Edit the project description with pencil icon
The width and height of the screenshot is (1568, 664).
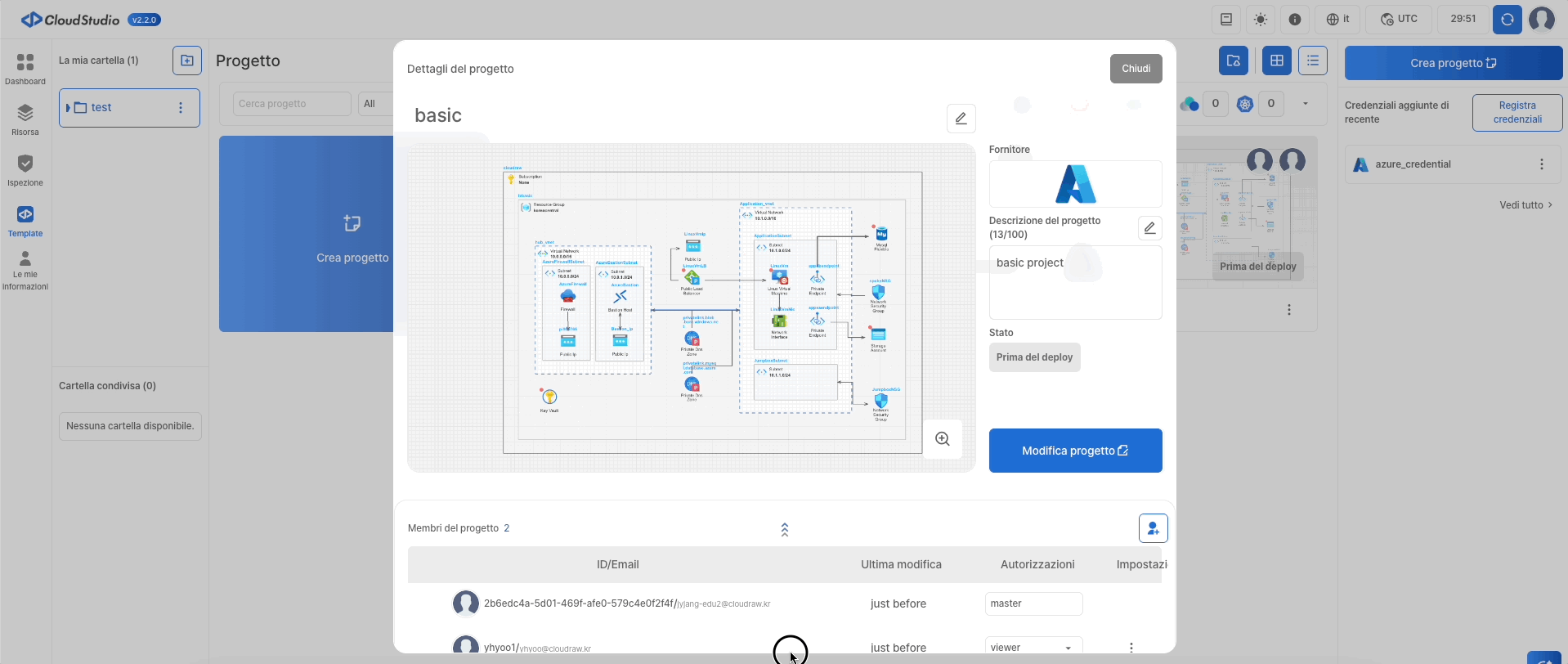tap(1149, 228)
